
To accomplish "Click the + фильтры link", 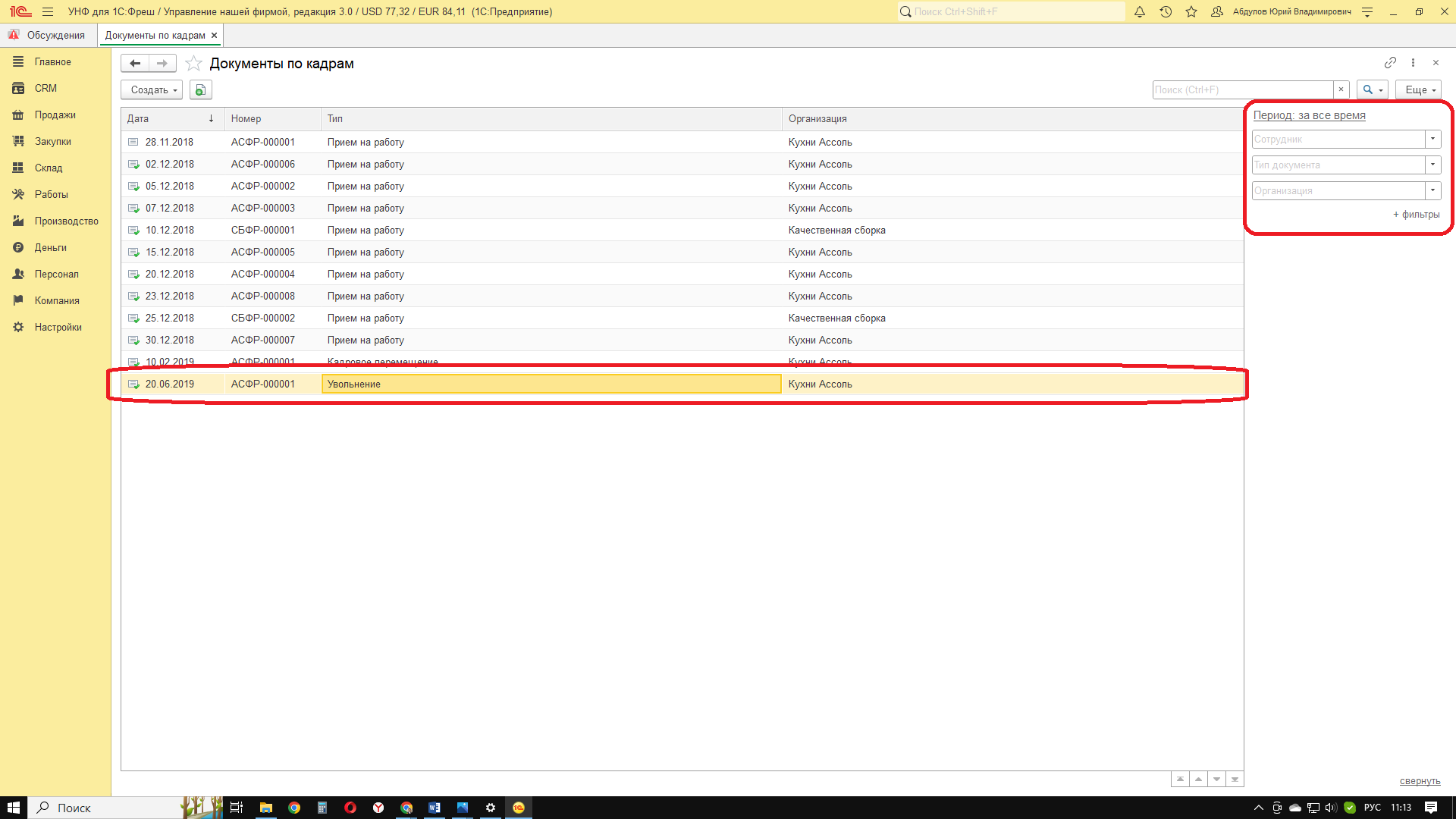I will click(x=1416, y=215).
